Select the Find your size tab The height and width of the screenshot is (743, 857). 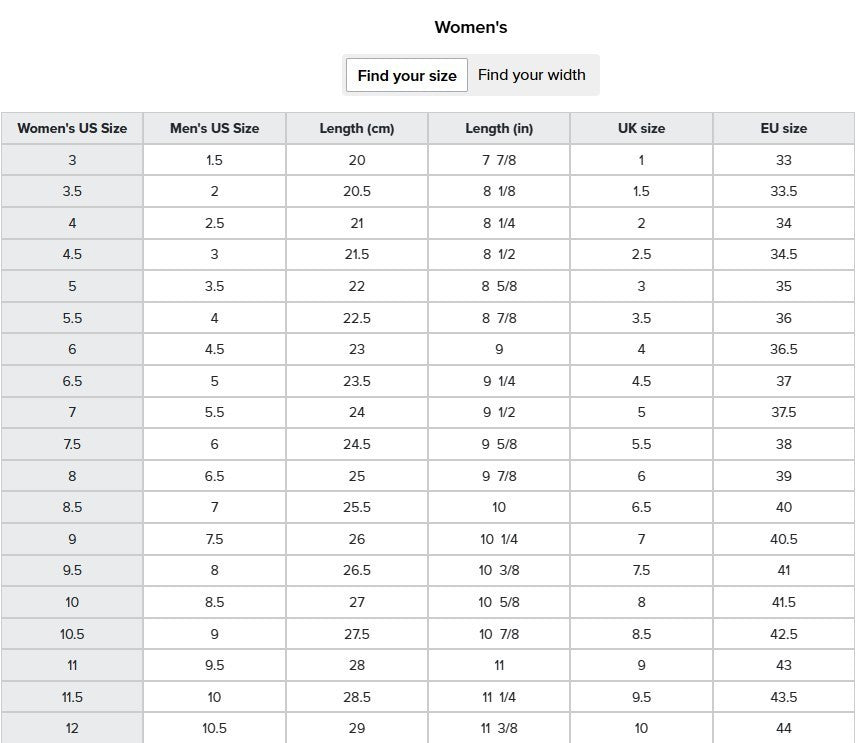point(407,75)
